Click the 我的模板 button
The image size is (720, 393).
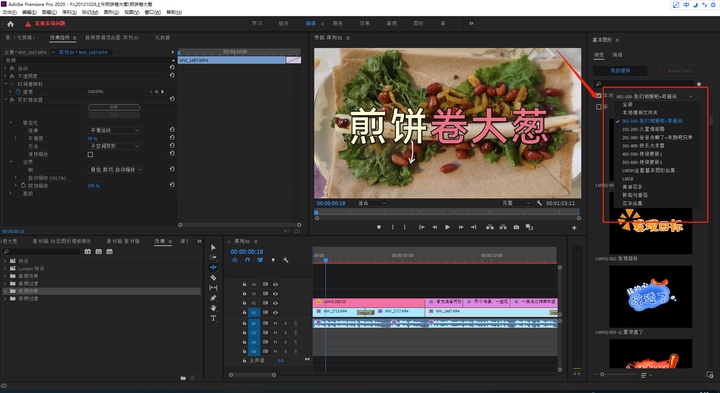(620, 71)
